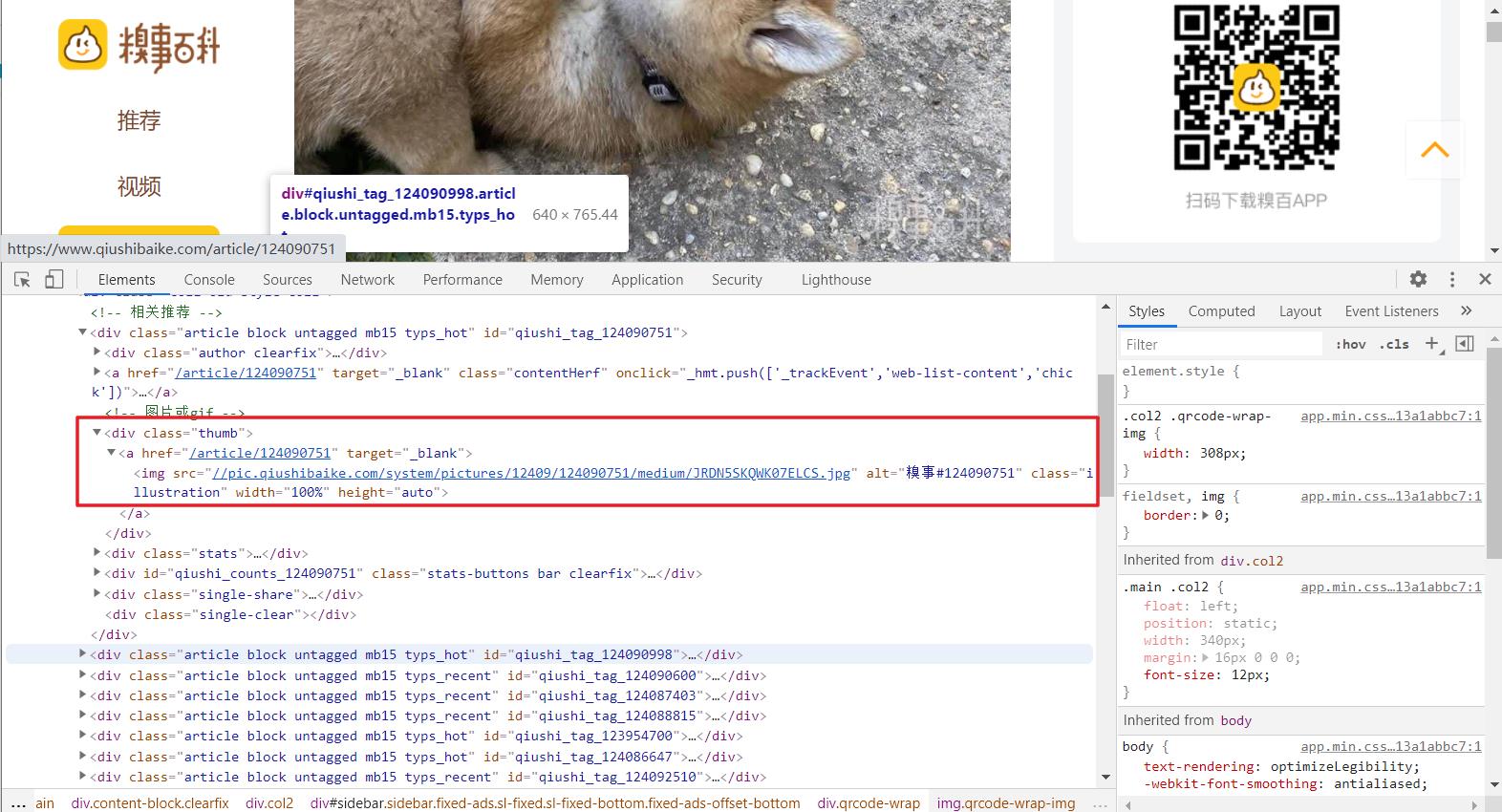Select div.col2 breadcrumb
This screenshot has height=812, width=1502.
point(269,803)
